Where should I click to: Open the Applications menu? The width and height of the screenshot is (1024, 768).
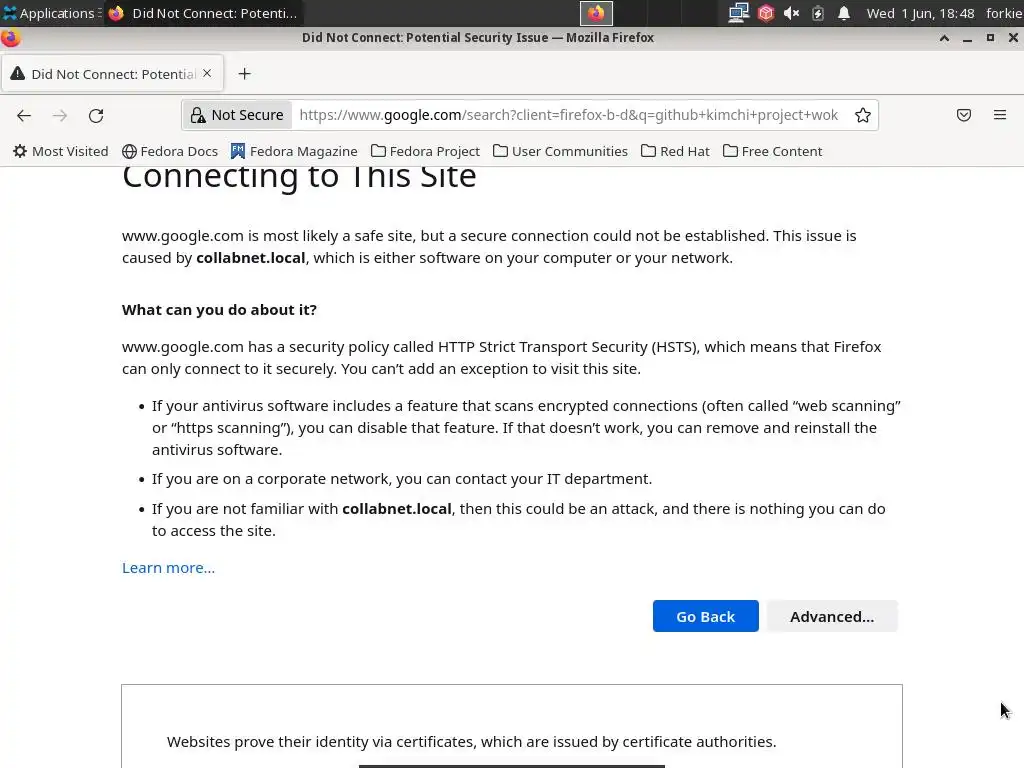point(51,13)
